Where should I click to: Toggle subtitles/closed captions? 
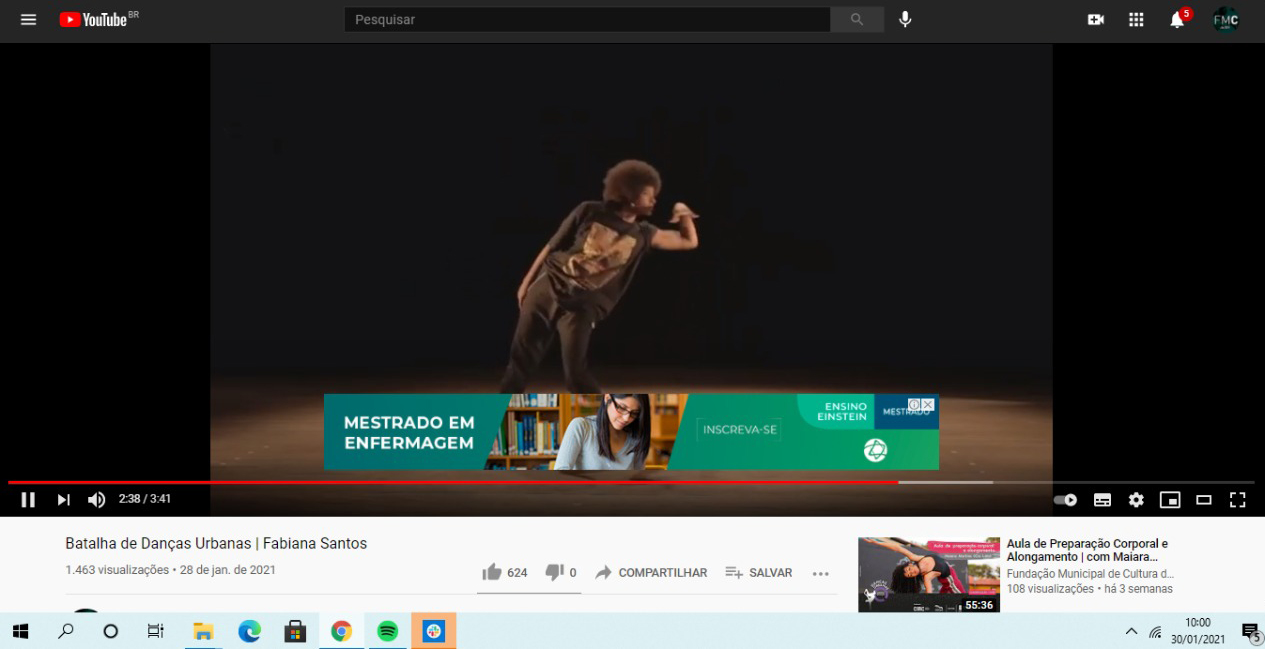[1102, 499]
